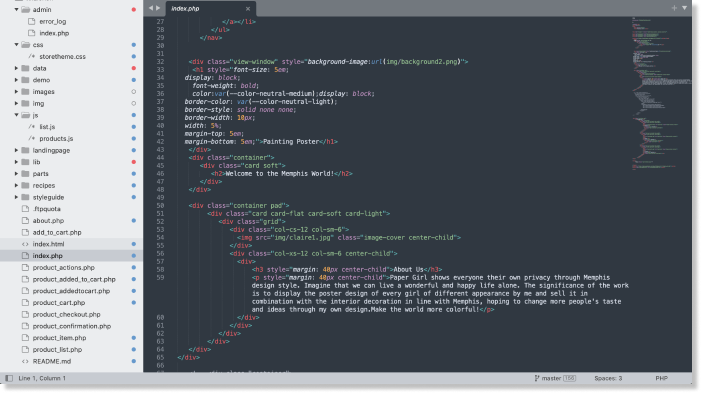The height and width of the screenshot is (393, 701).
Task: Expand the data folder
Action: click(17, 68)
